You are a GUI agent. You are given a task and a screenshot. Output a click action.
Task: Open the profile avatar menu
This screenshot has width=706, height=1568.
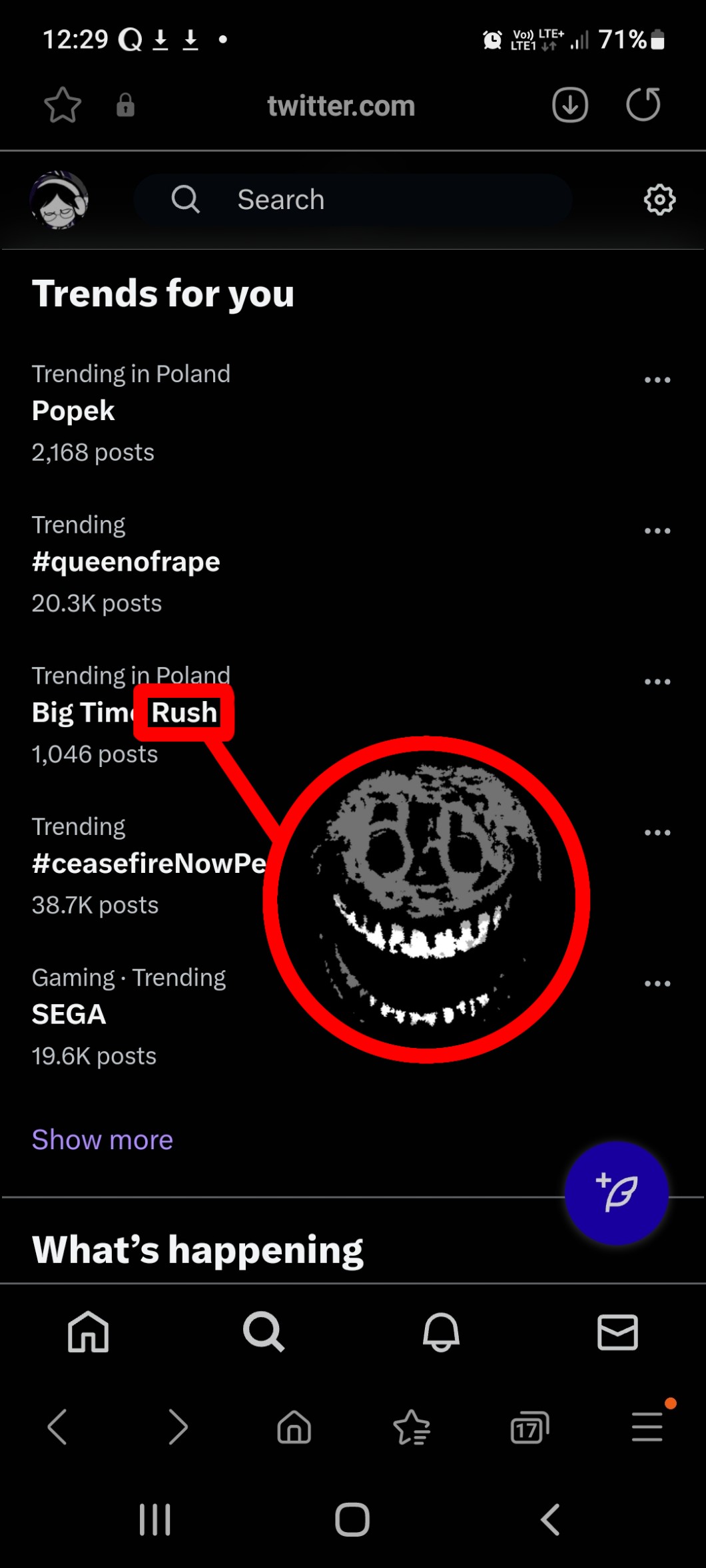[x=59, y=200]
